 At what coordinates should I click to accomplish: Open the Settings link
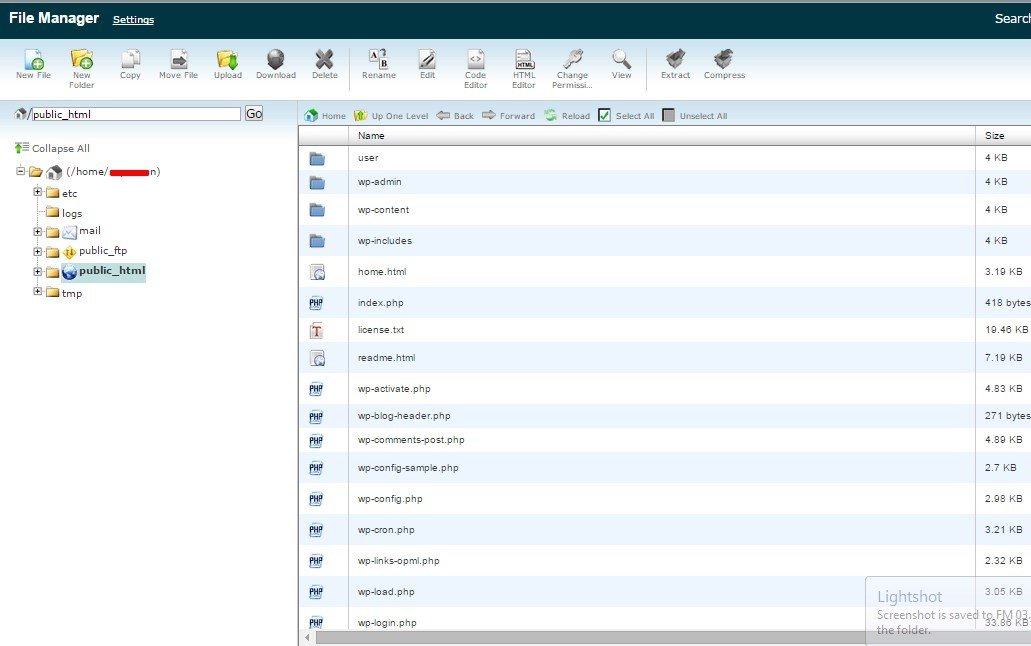(x=133, y=20)
